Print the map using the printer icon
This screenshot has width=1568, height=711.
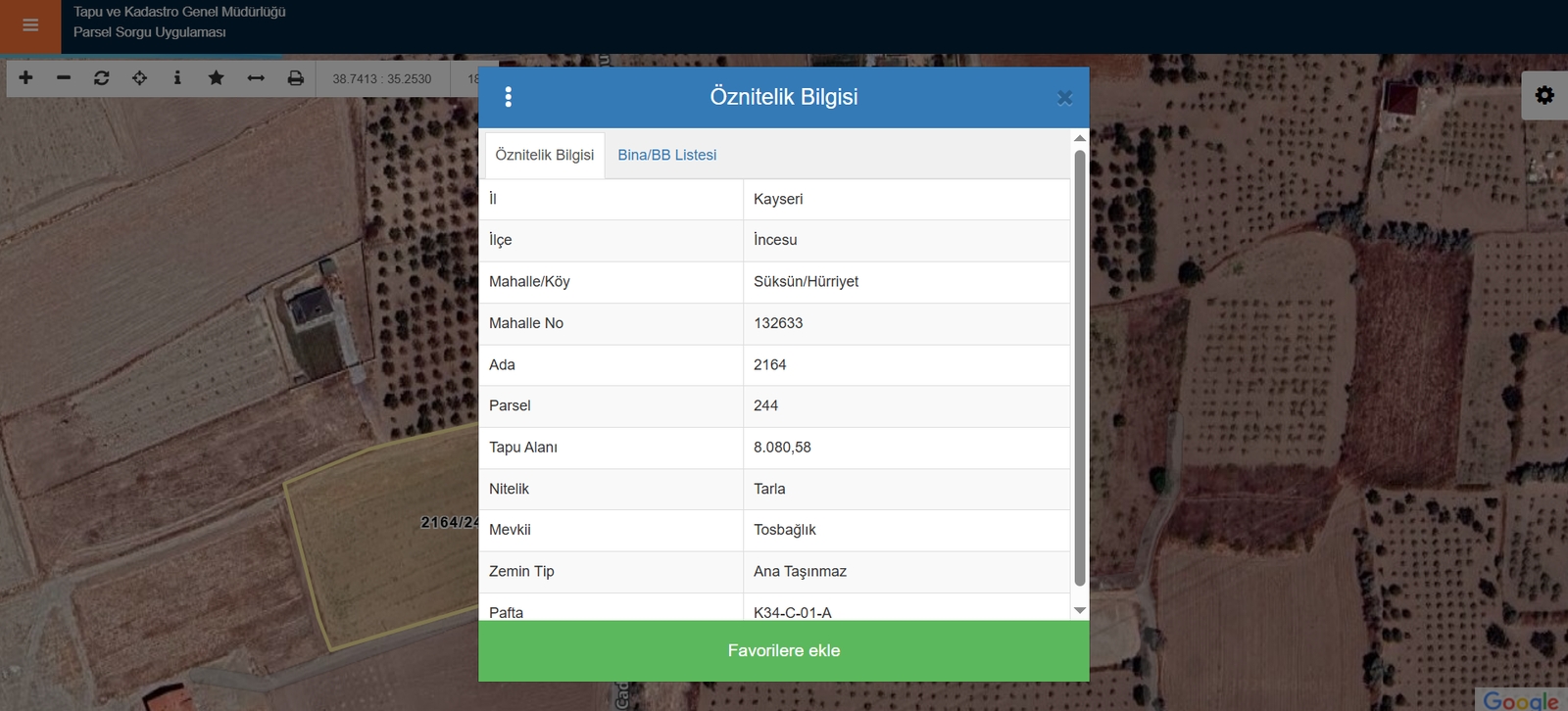pyautogui.click(x=295, y=77)
